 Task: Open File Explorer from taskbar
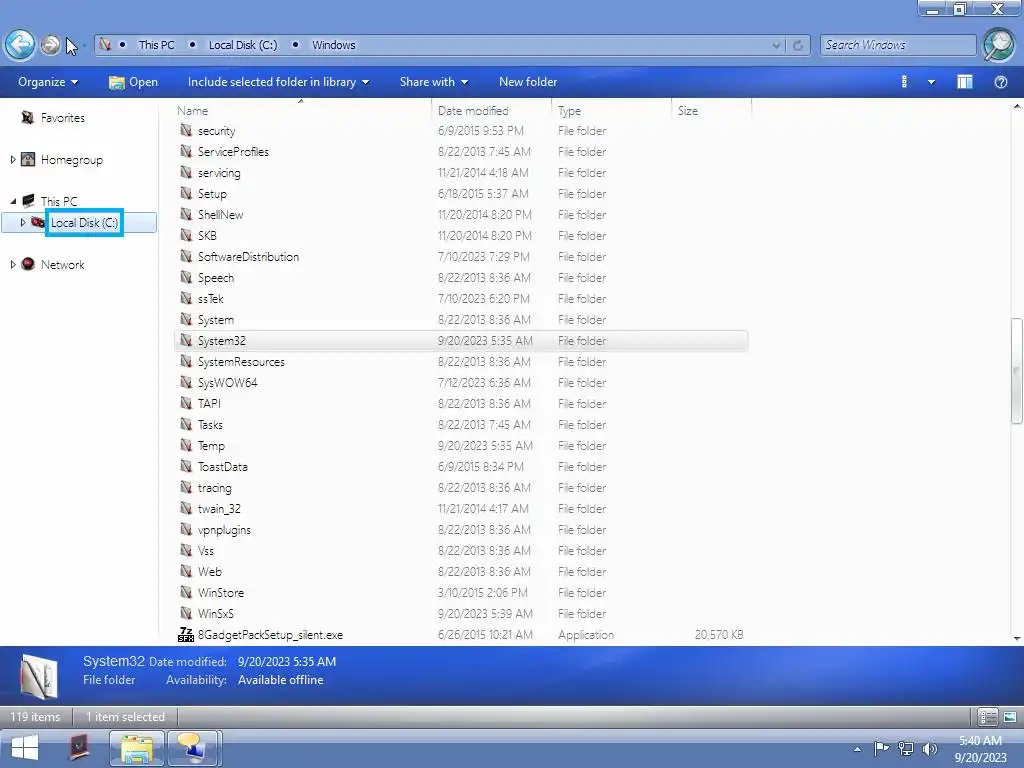136,748
